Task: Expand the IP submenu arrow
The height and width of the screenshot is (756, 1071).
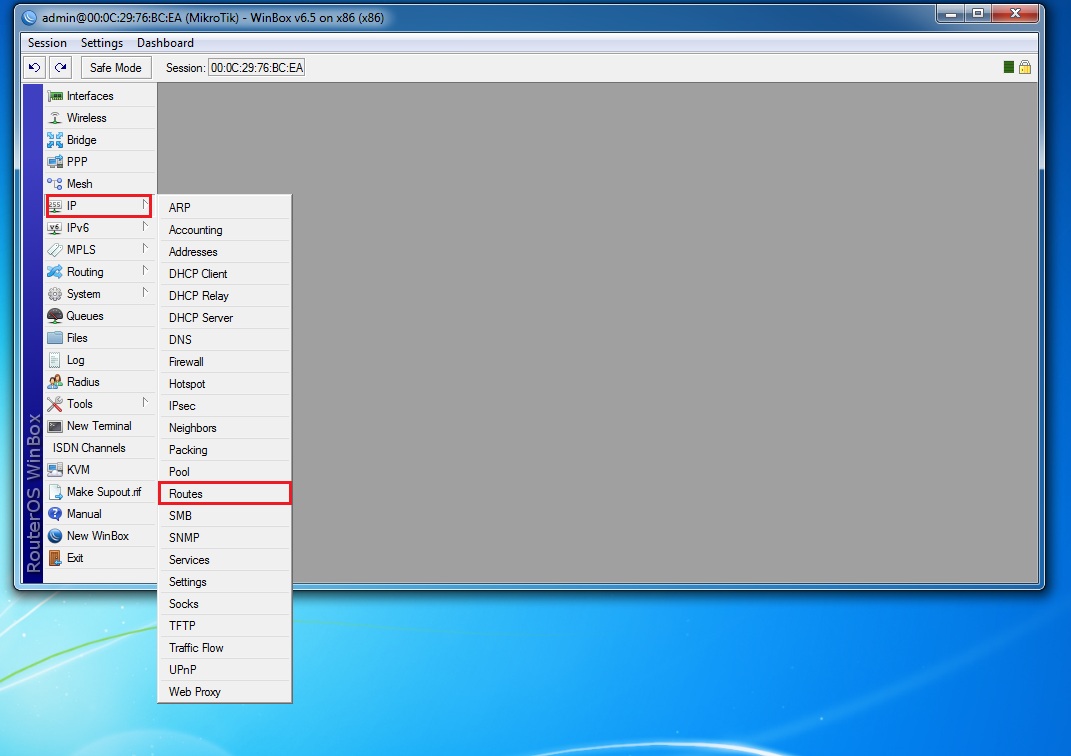Action: click(x=145, y=205)
